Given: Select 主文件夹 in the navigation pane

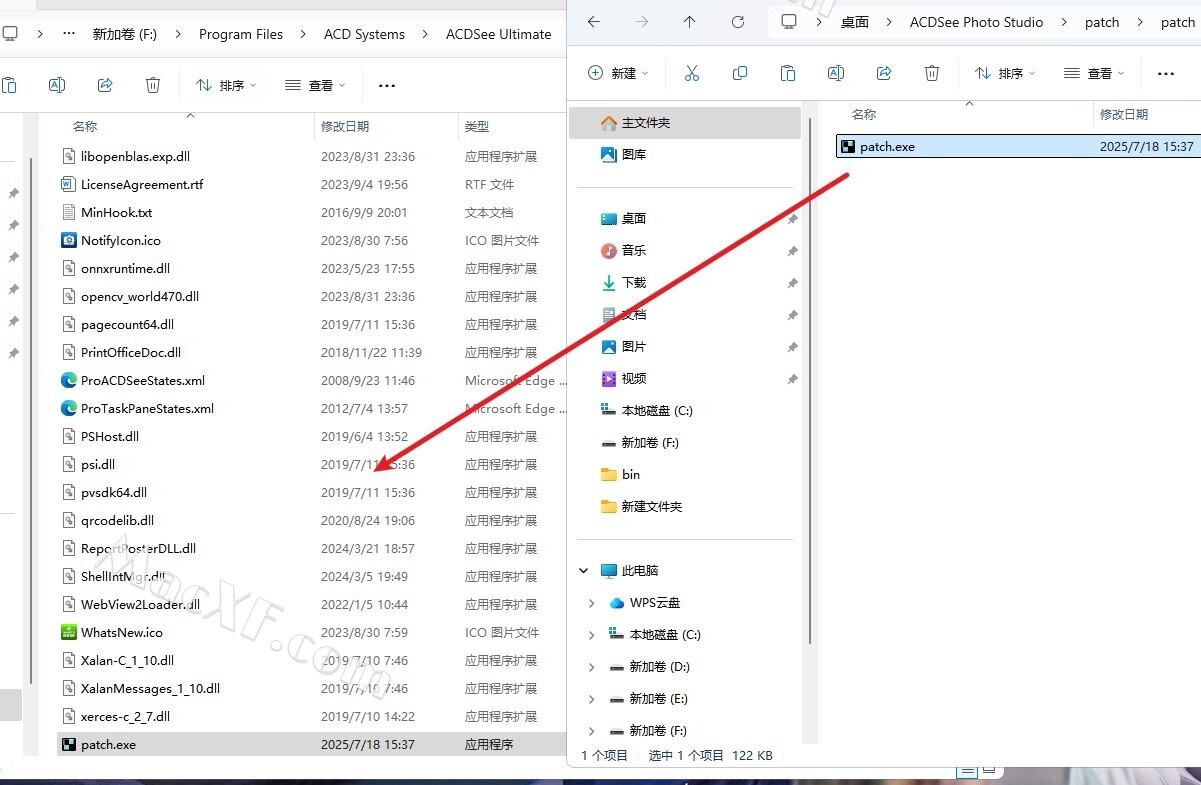Looking at the screenshot, I should click(685, 123).
